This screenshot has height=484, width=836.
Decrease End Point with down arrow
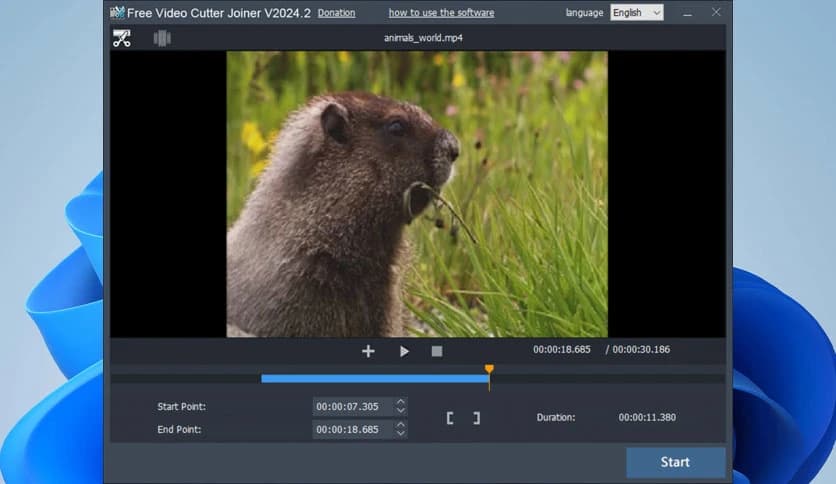401,434
